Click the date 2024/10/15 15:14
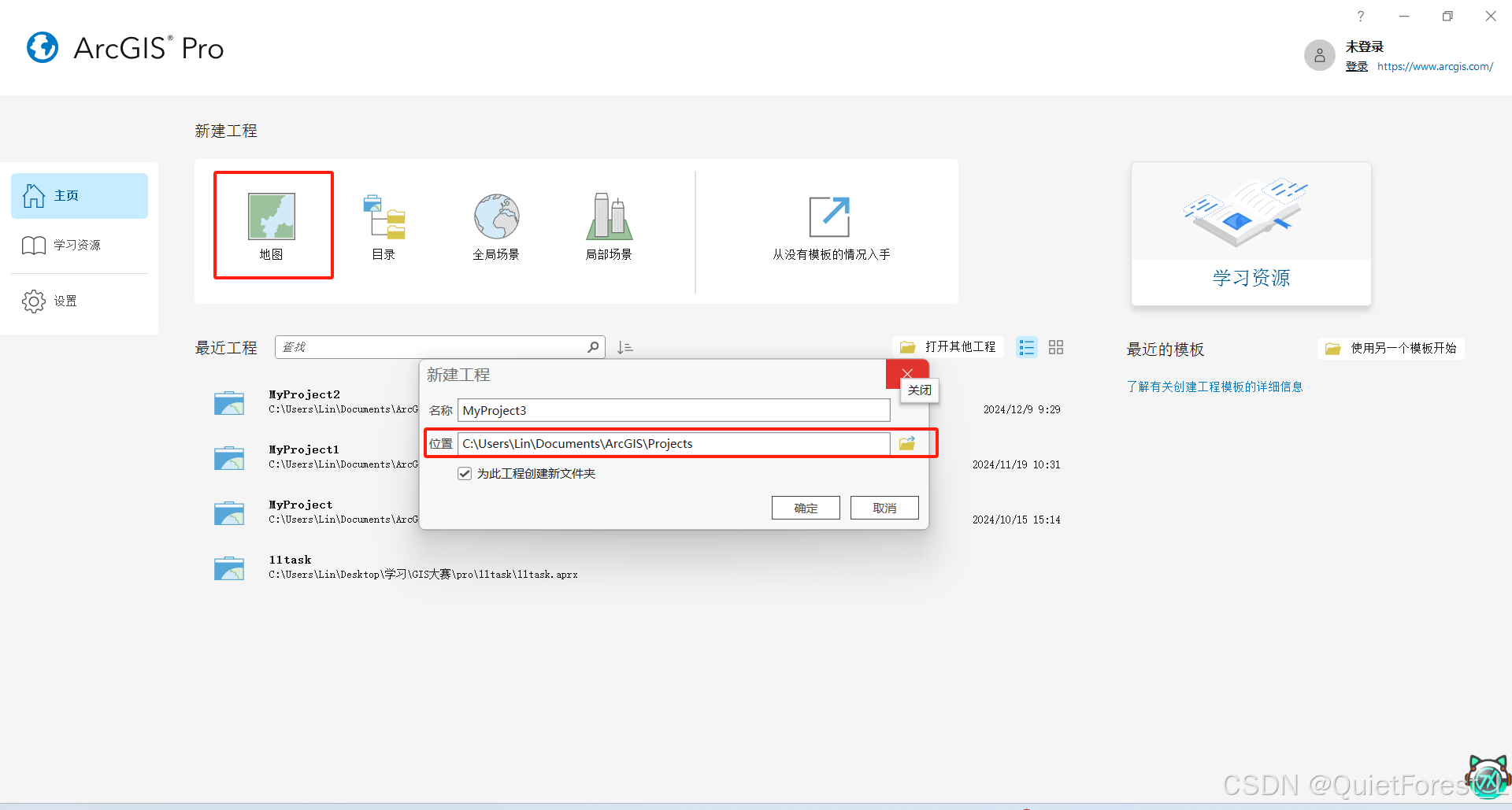 [1016, 520]
